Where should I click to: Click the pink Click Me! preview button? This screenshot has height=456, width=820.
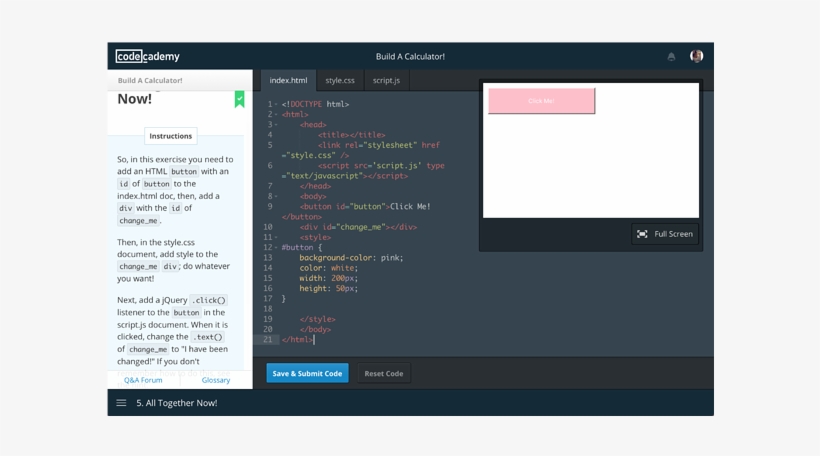[x=541, y=101]
